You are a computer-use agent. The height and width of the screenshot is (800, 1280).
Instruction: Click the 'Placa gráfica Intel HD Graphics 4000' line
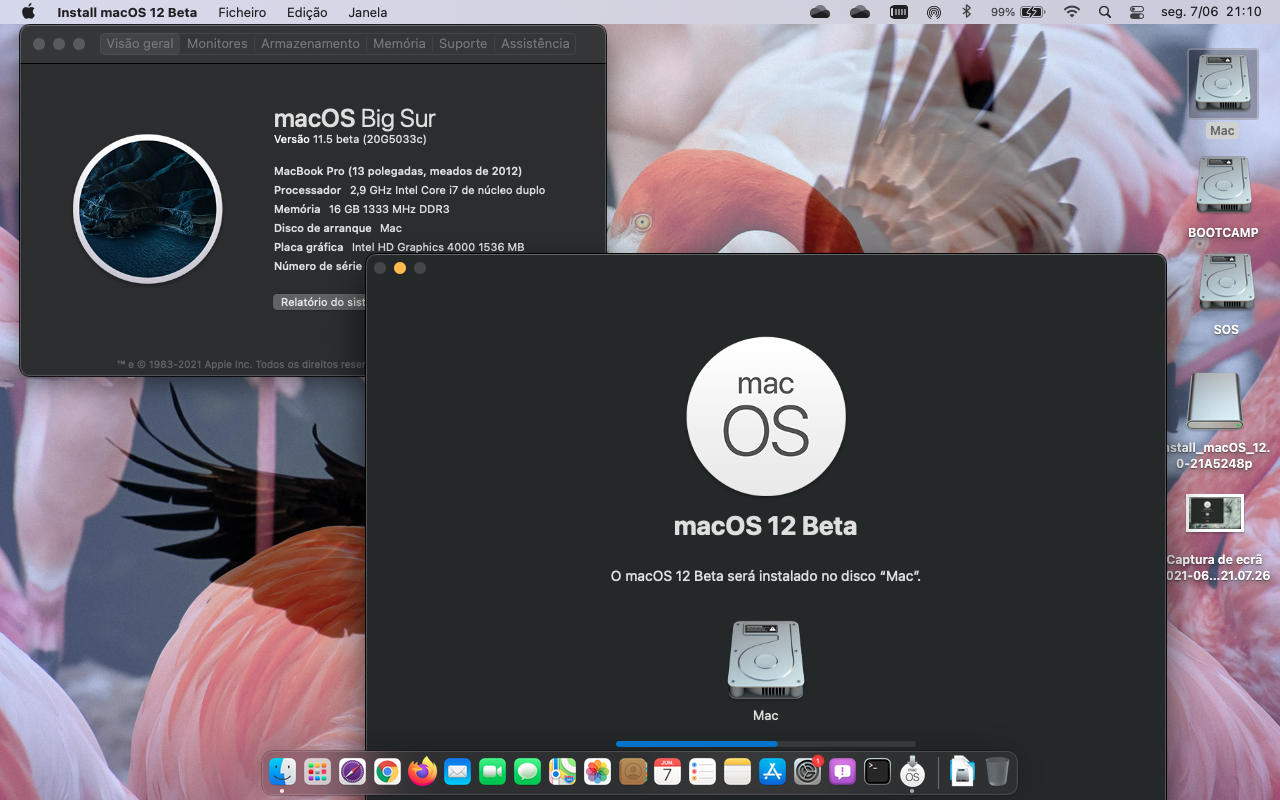(x=399, y=247)
